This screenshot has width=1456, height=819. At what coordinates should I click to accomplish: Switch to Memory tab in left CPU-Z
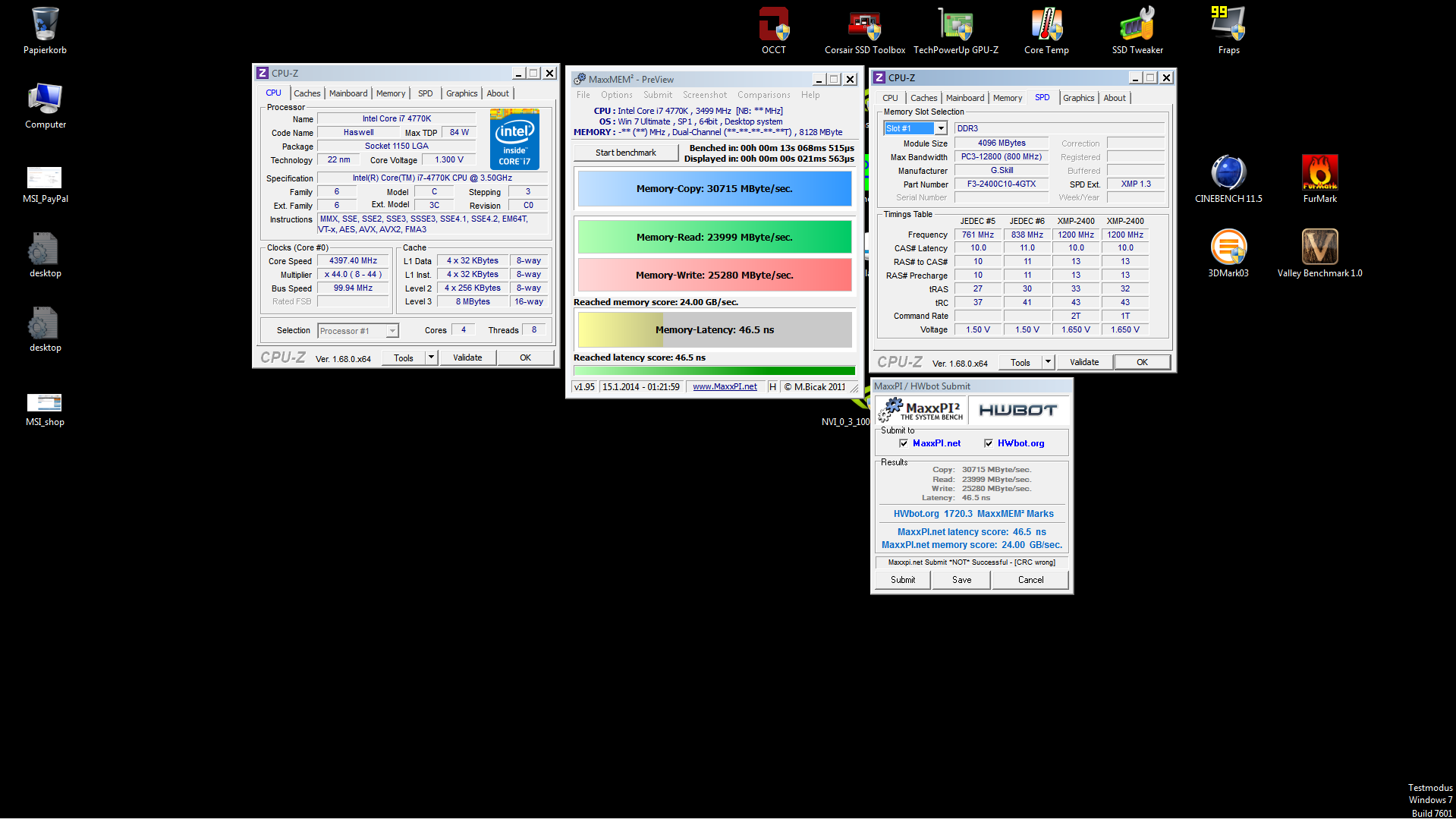coord(391,93)
